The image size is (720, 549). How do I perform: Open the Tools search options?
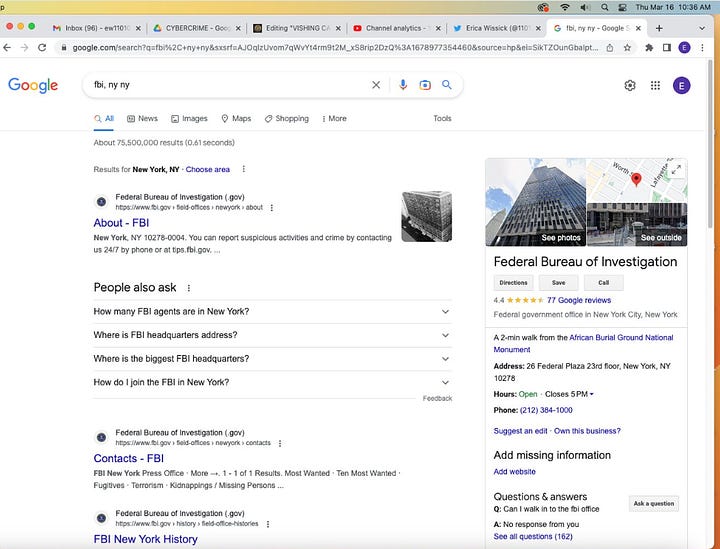[x=442, y=118]
